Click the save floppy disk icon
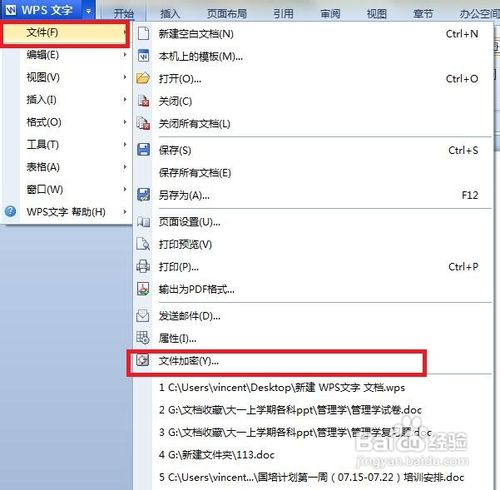The width and height of the screenshot is (500, 490). pyautogui.click(x=143, y=150)
